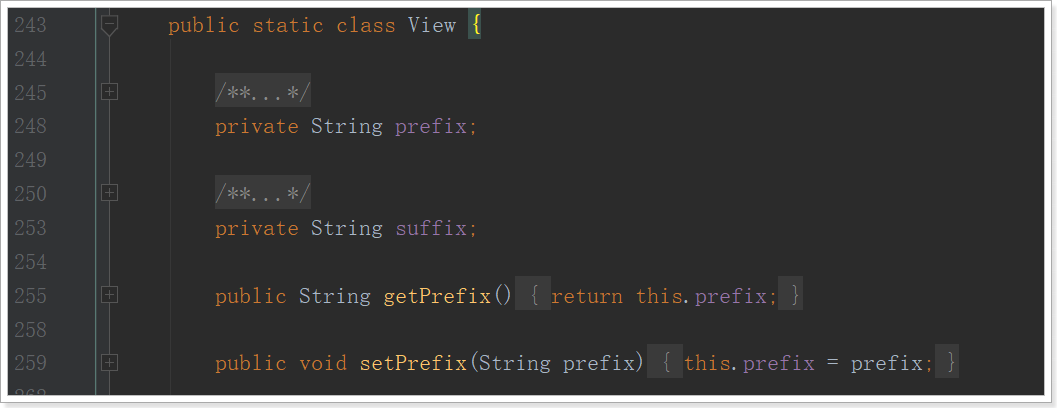Place cursor on the getPrefix method name
The image size is (1057, 408).
tap(437, 296)
